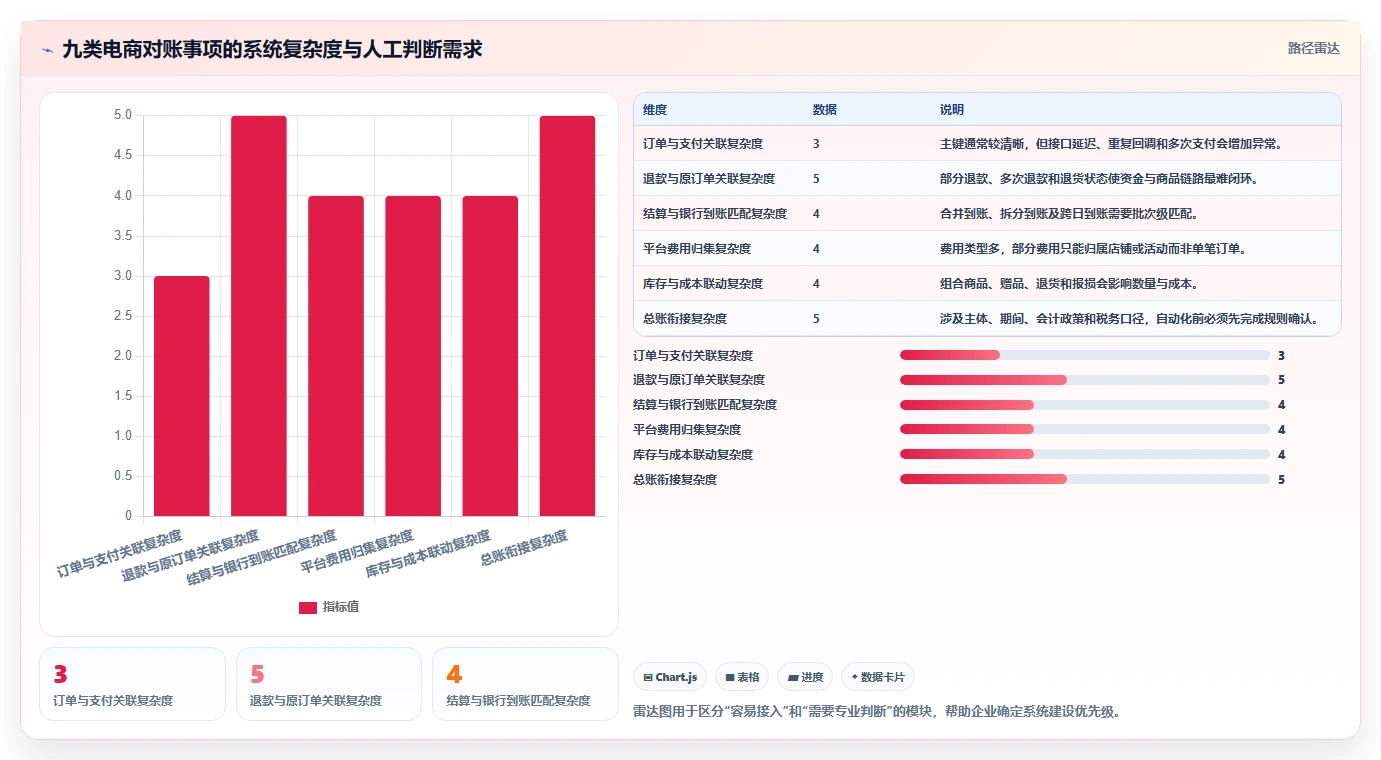This screenshot has width=1381, height=760.
Task: Click the value 5 beside the 总账衔接 progress bar
Action: coord(1281,479)
